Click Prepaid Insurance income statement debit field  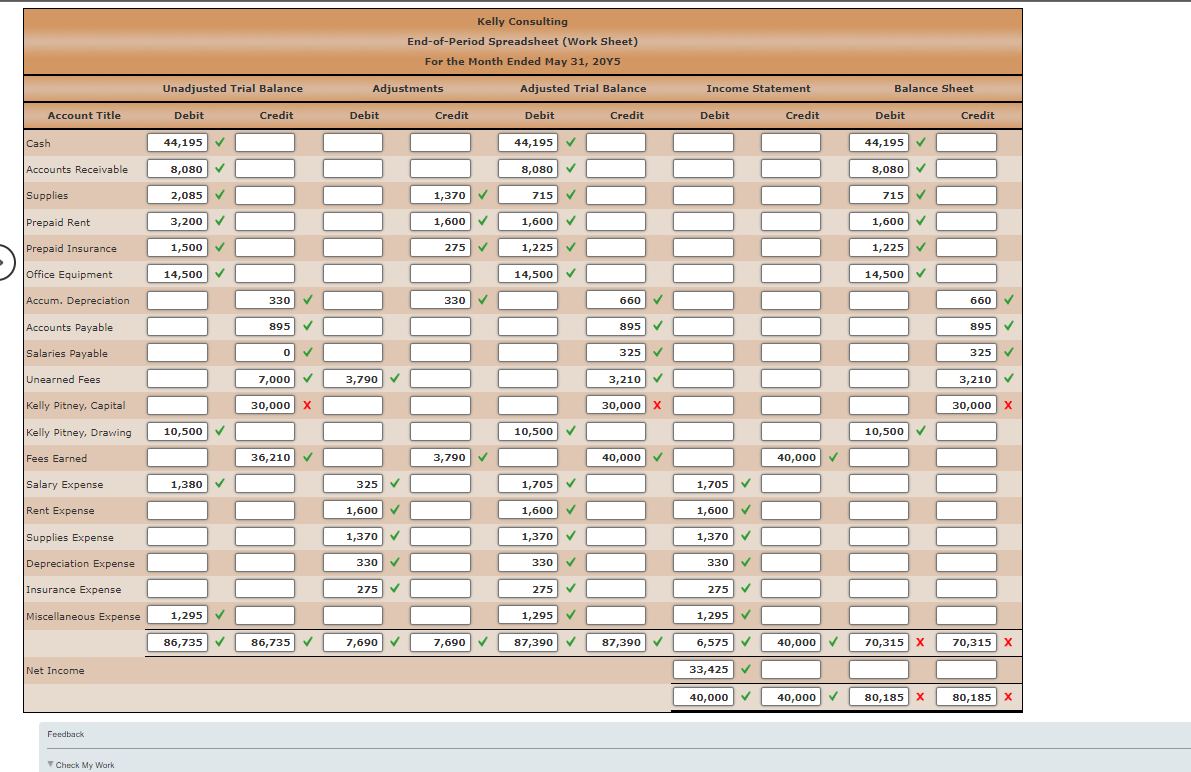point(703,247)
